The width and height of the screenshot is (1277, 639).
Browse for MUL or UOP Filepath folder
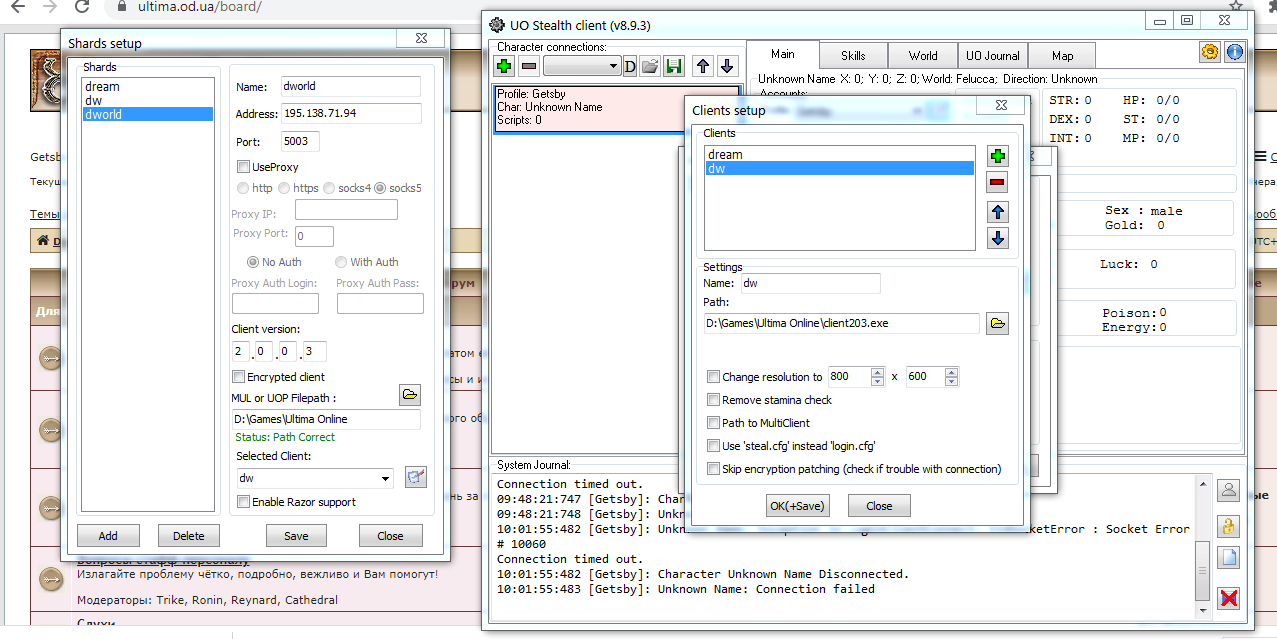point(410,395)
